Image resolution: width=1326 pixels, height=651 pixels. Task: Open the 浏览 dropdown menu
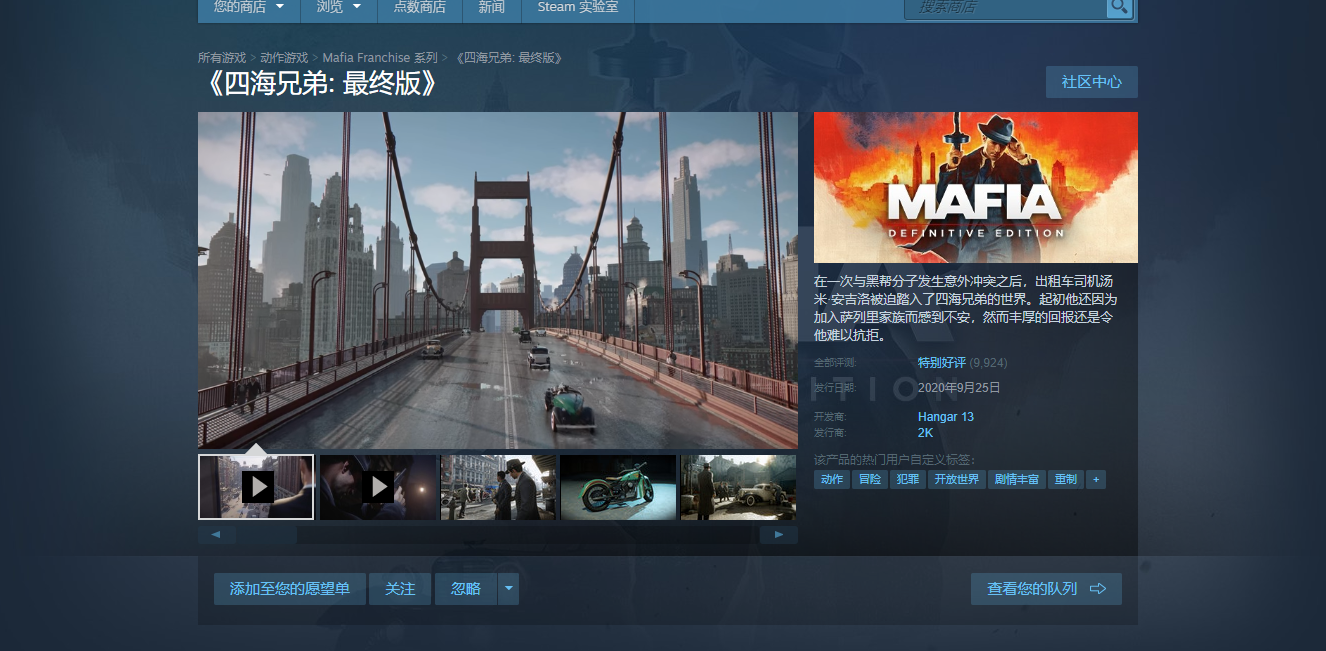point(338,8)
